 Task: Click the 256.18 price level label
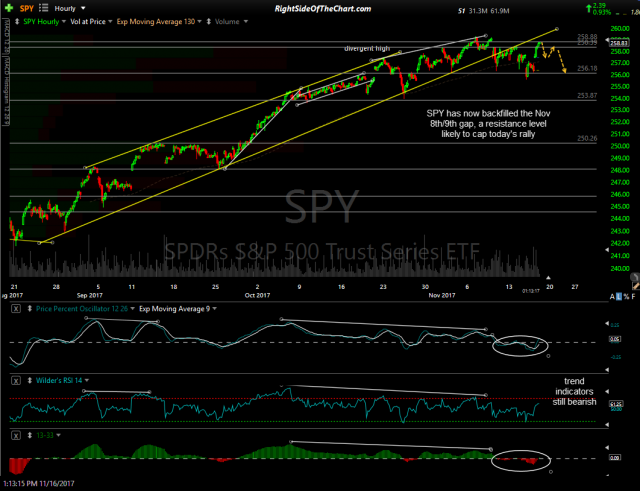pos(587,69)
